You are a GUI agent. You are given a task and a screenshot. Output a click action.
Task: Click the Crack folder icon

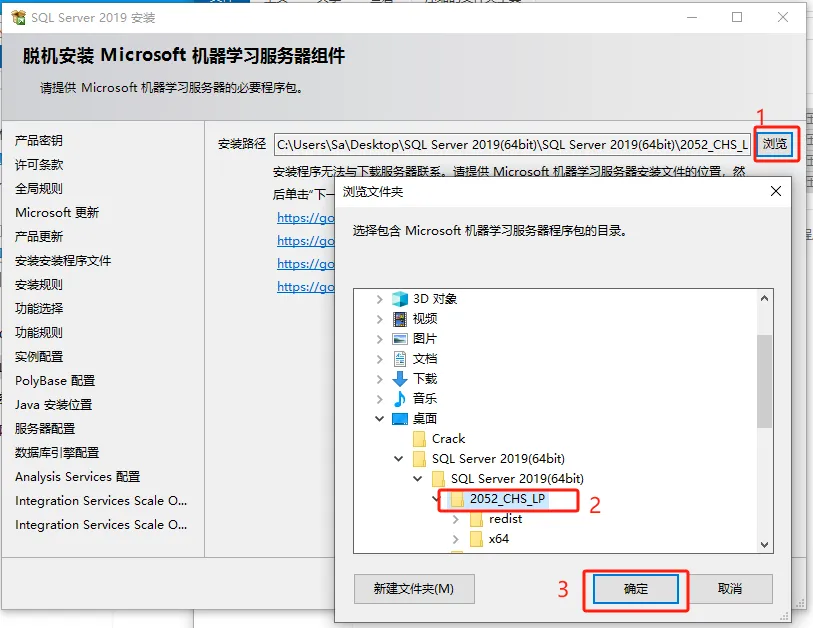419,439
